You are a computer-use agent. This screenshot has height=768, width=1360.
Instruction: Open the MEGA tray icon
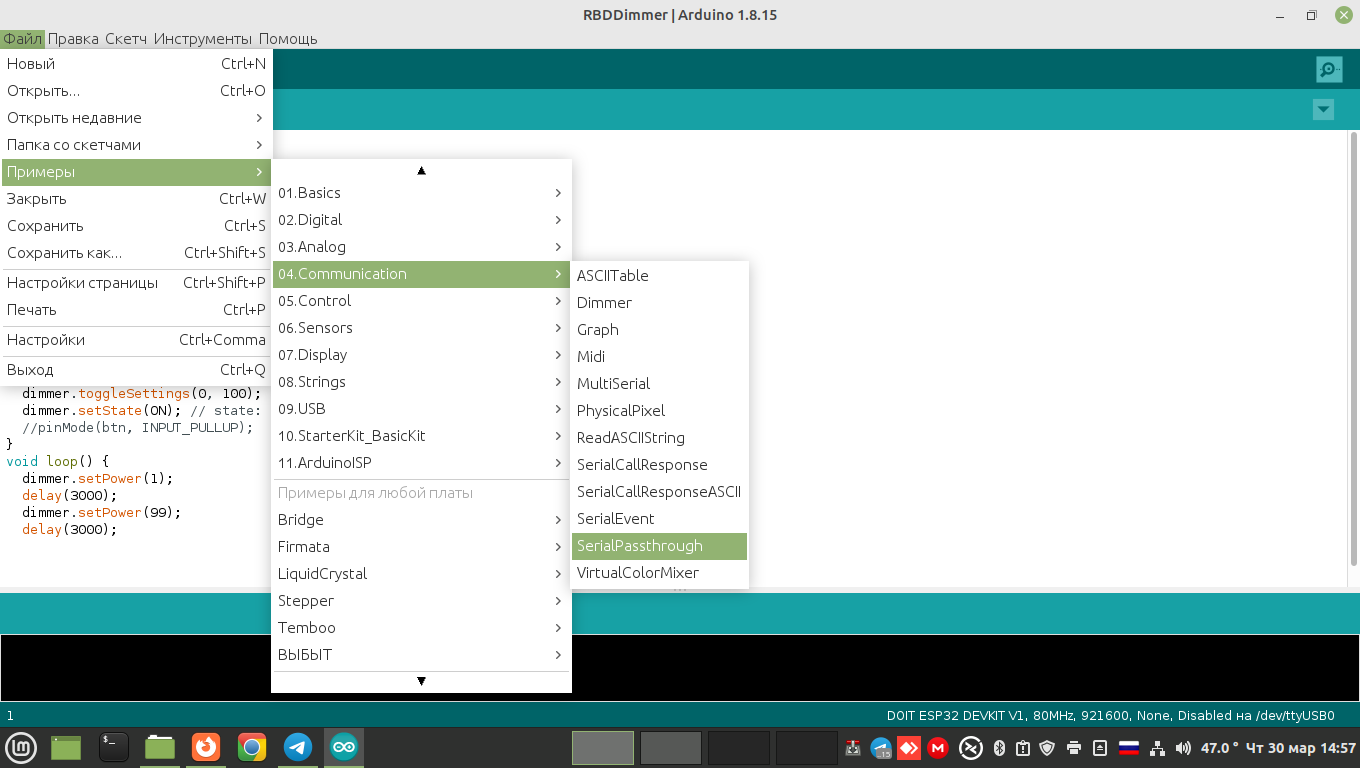pos(937,747)
